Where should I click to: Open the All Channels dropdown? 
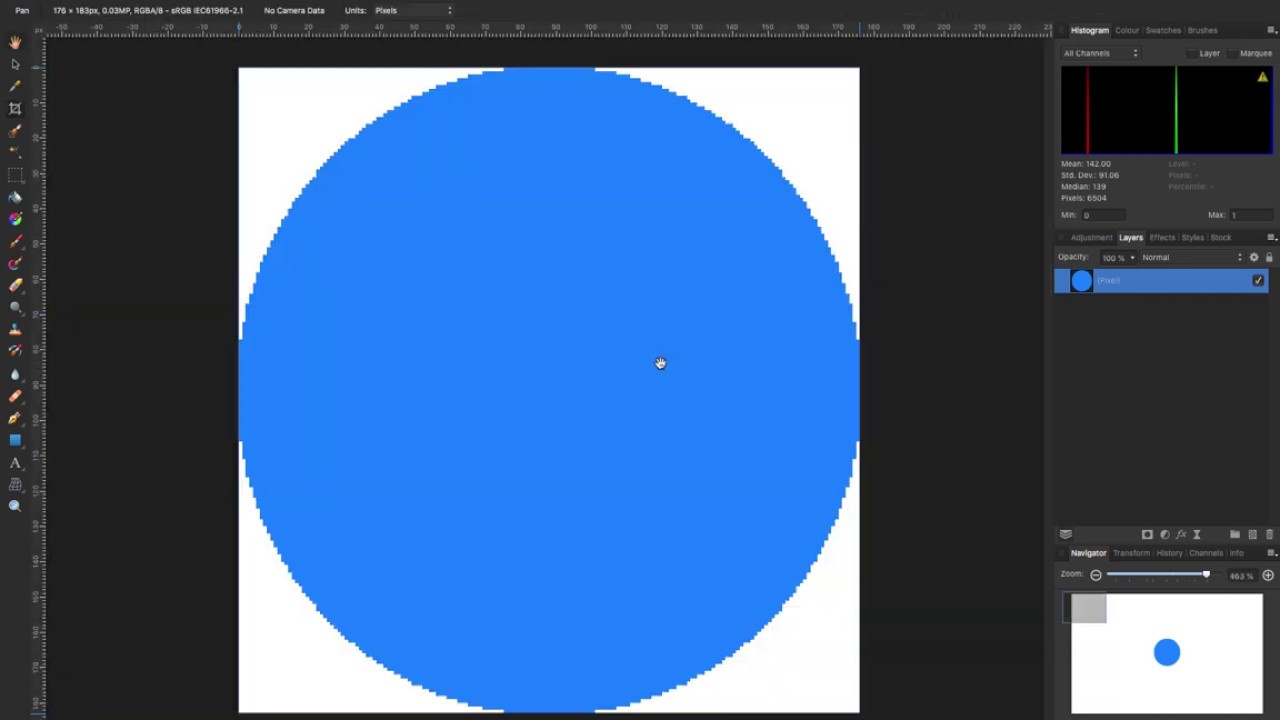pyautogui.click(x=1100, y=53)
